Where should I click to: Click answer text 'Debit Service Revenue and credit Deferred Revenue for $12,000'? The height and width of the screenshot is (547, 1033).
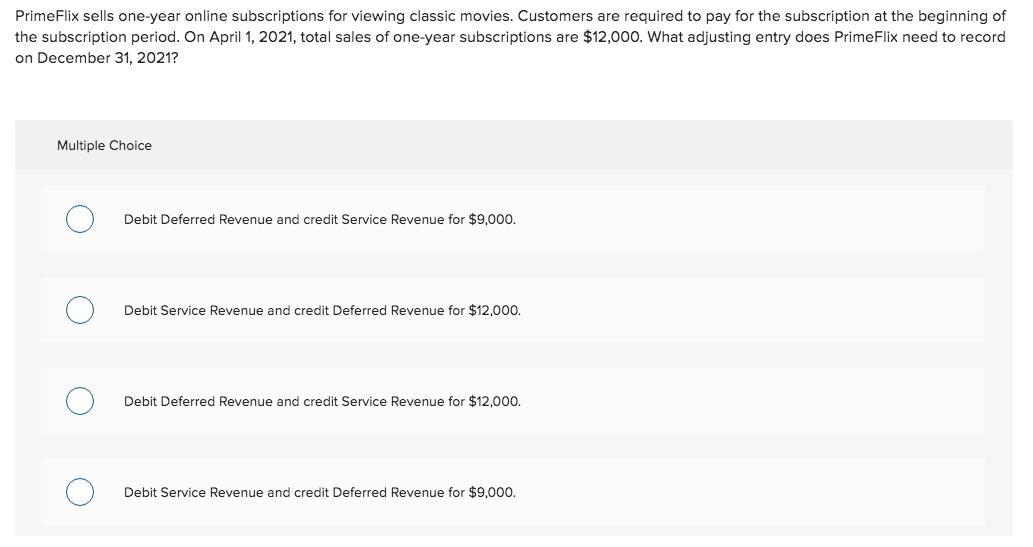pos(322,310)
